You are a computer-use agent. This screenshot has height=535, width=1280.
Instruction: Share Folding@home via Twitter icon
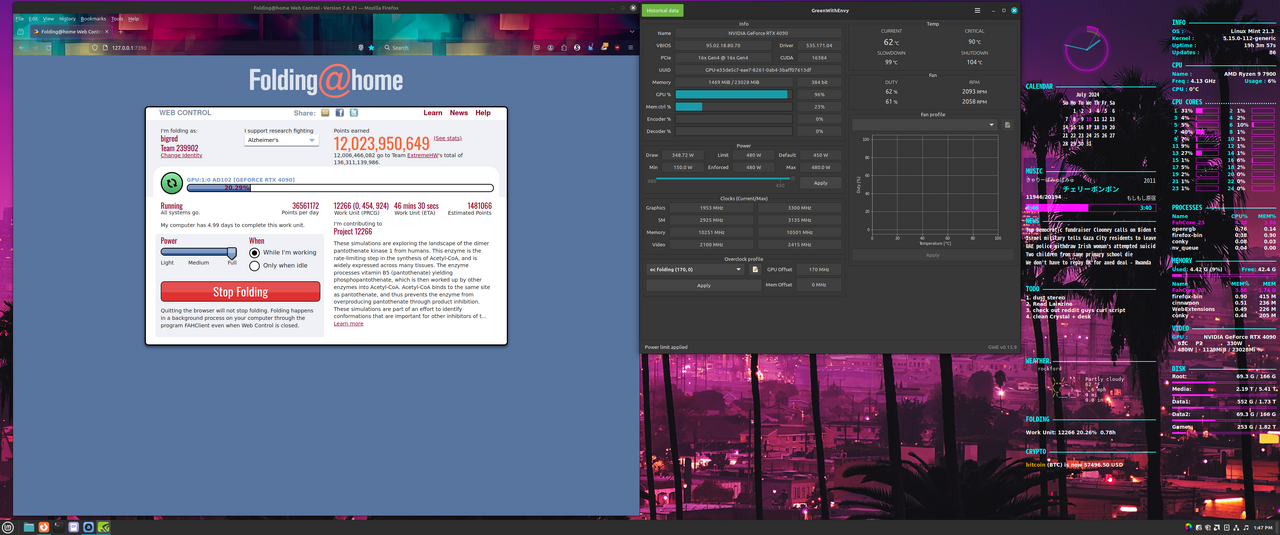point(354,113)
